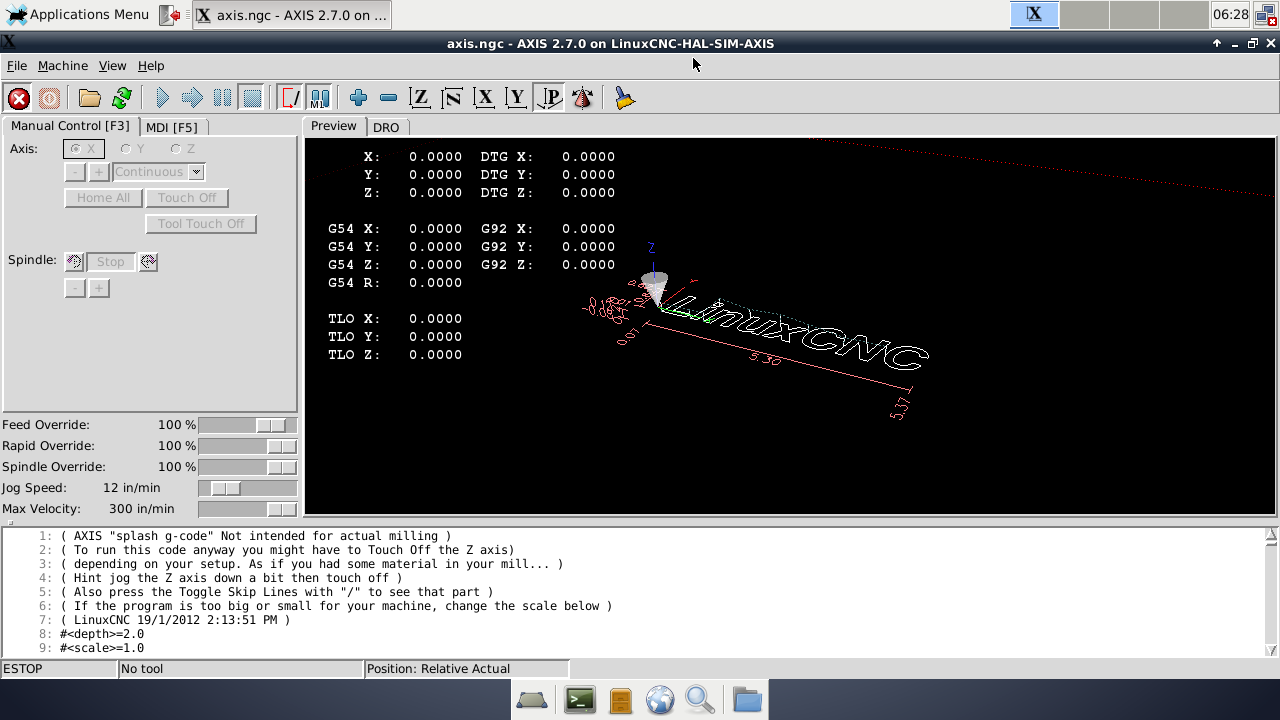1280x720 pixels.
Task: Select Z axis radio button
Action: [183, 149]
